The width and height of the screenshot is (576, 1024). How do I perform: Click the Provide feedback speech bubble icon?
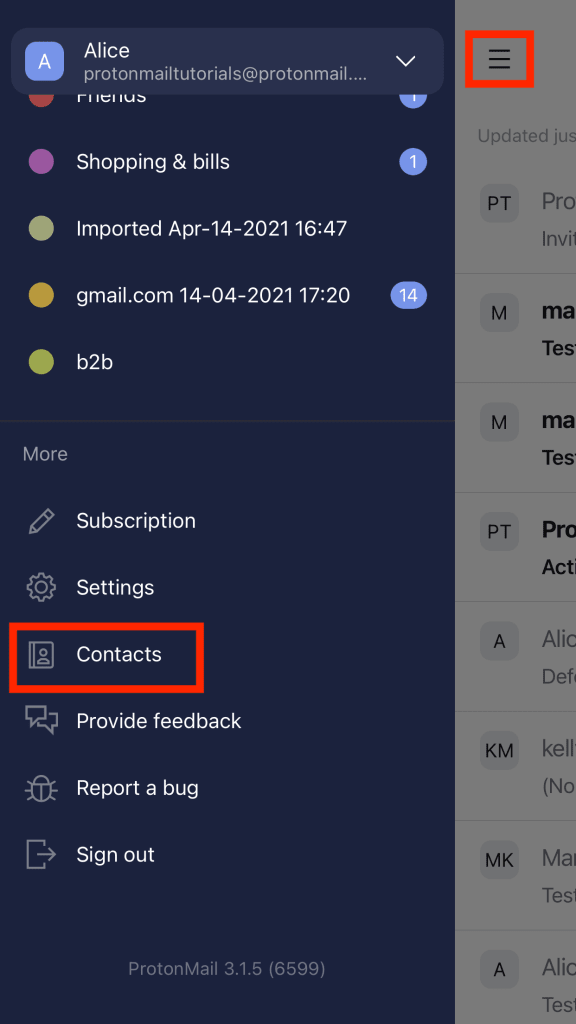click(40, 720)
